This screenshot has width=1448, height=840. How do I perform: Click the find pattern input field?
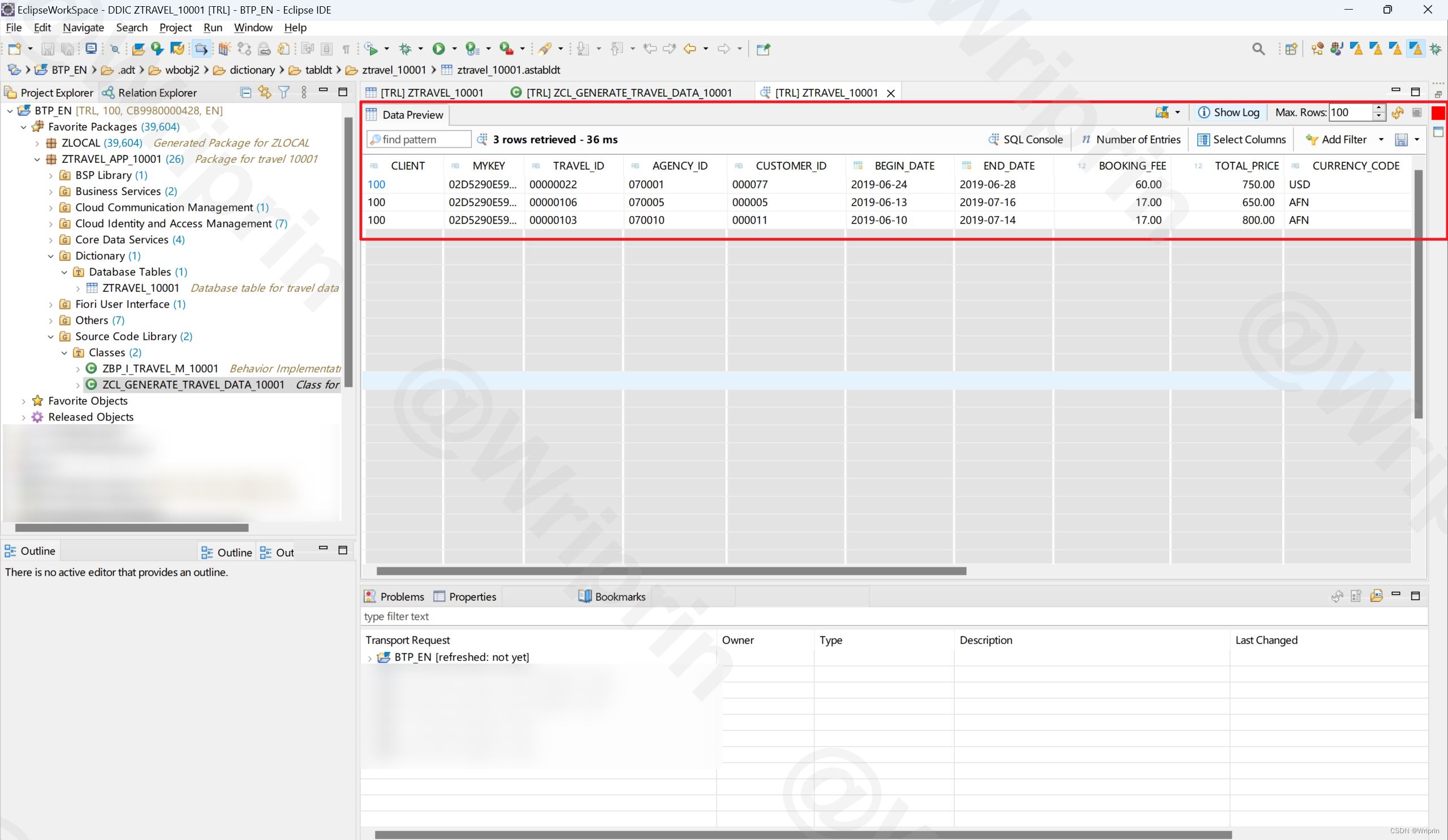coord(419,139)
